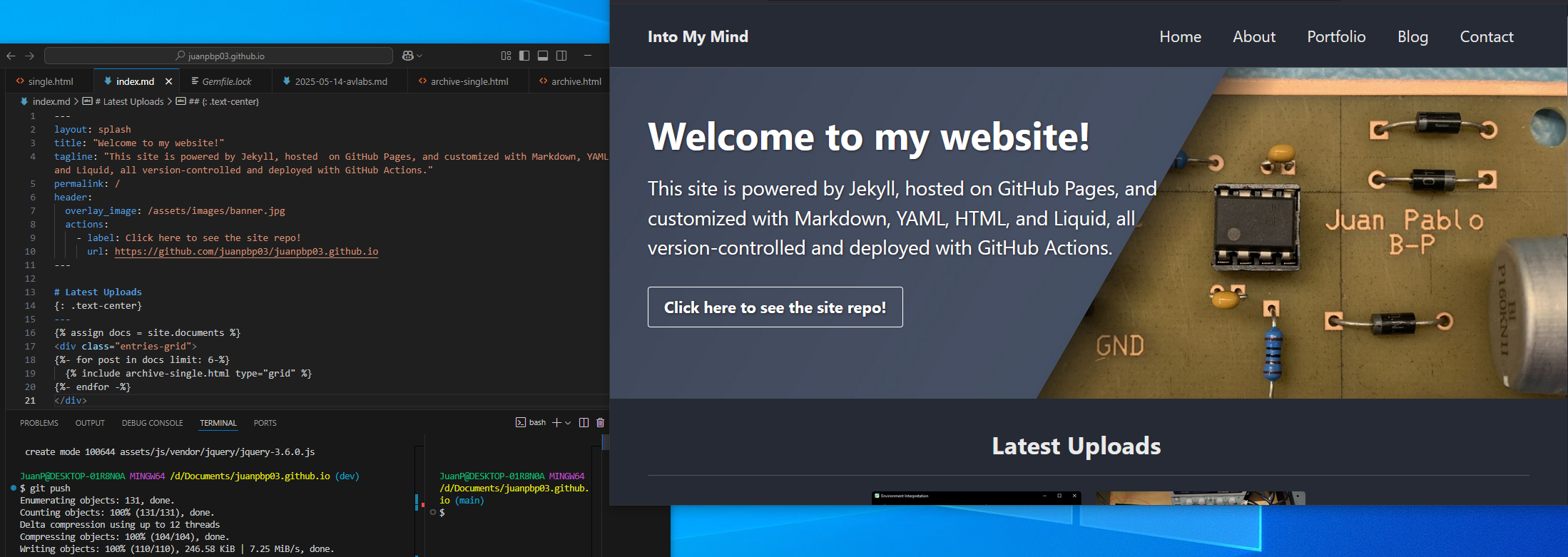Click the '$ git push' terminal line
This screenshot has height=557, width=1568.
pos(45,489)
